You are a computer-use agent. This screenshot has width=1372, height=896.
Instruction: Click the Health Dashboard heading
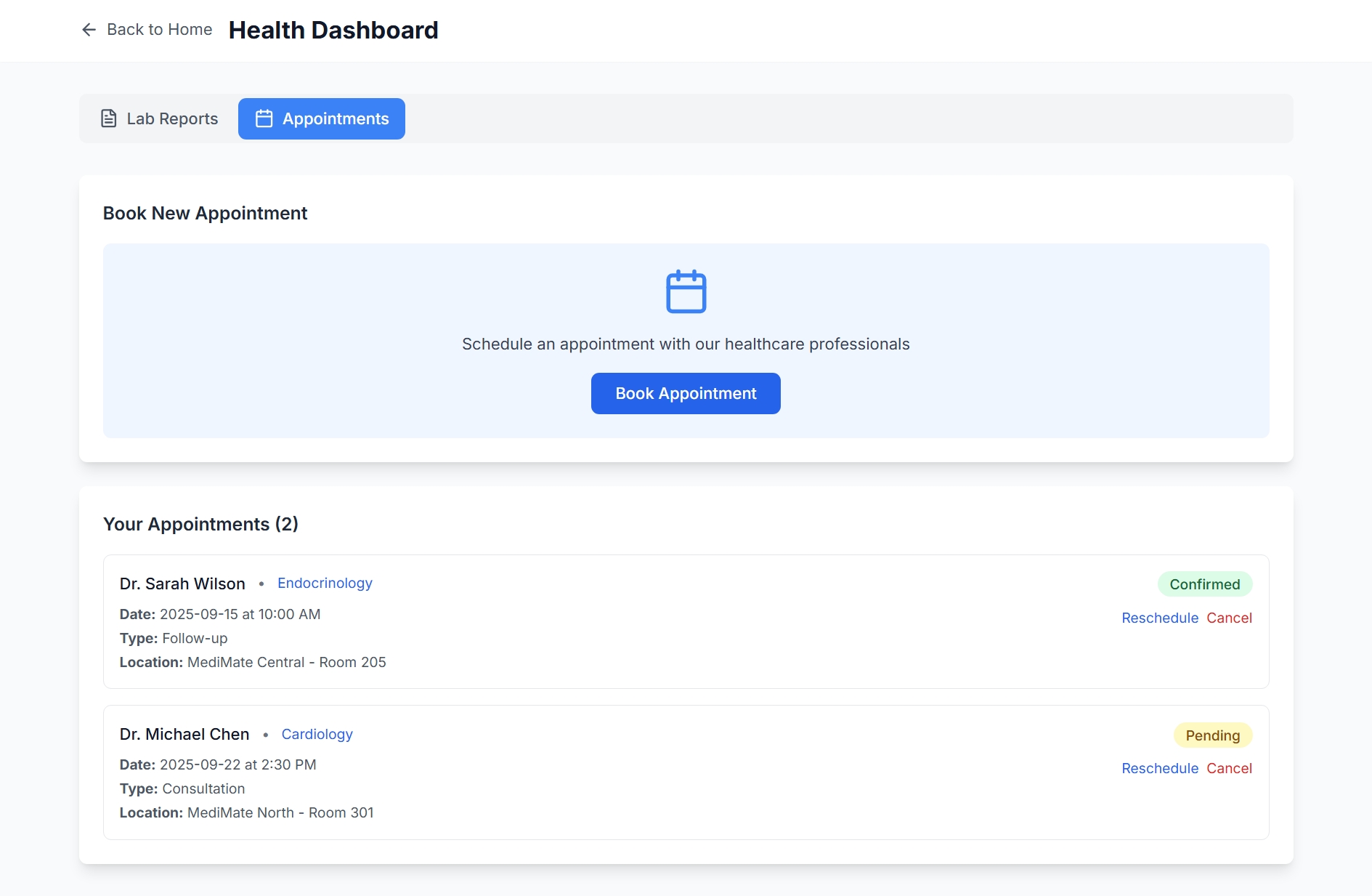(x=333, y=30)
